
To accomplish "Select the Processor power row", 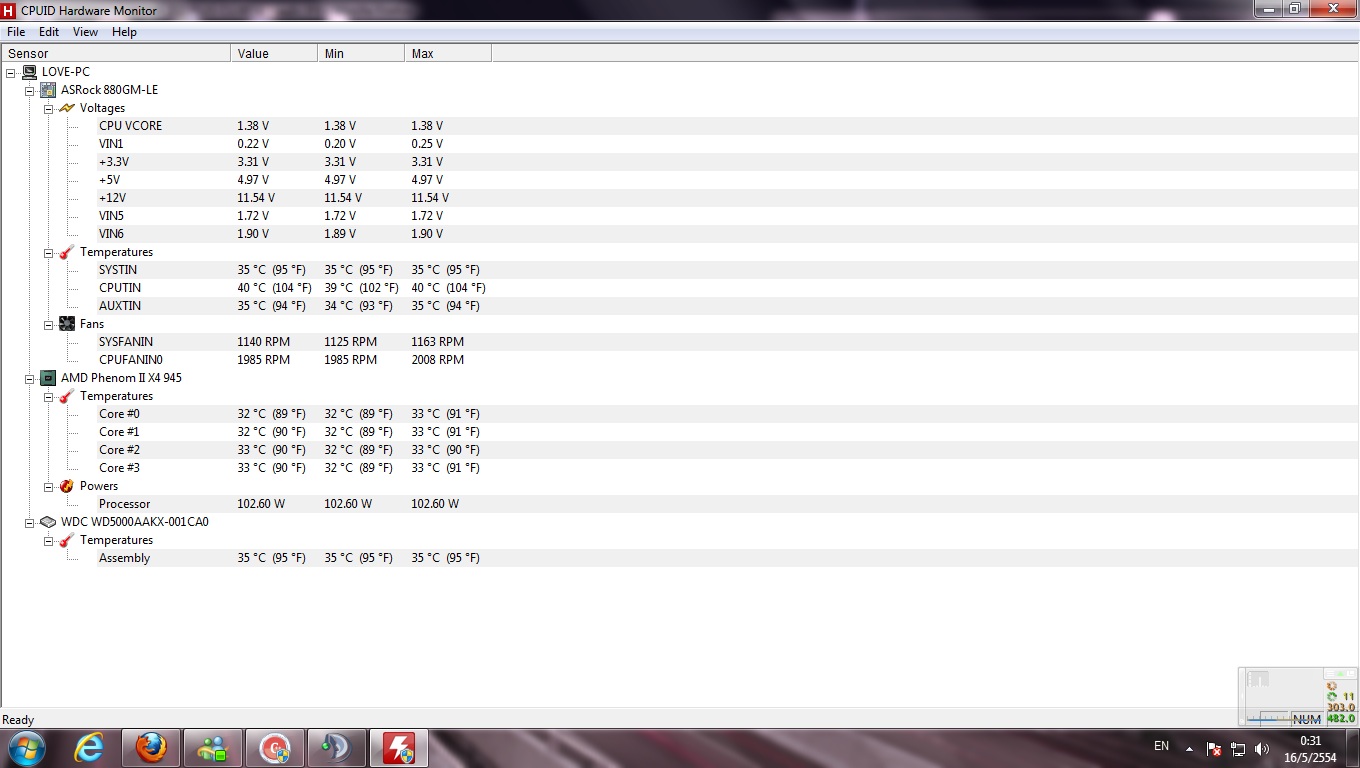I will [680, 504].
